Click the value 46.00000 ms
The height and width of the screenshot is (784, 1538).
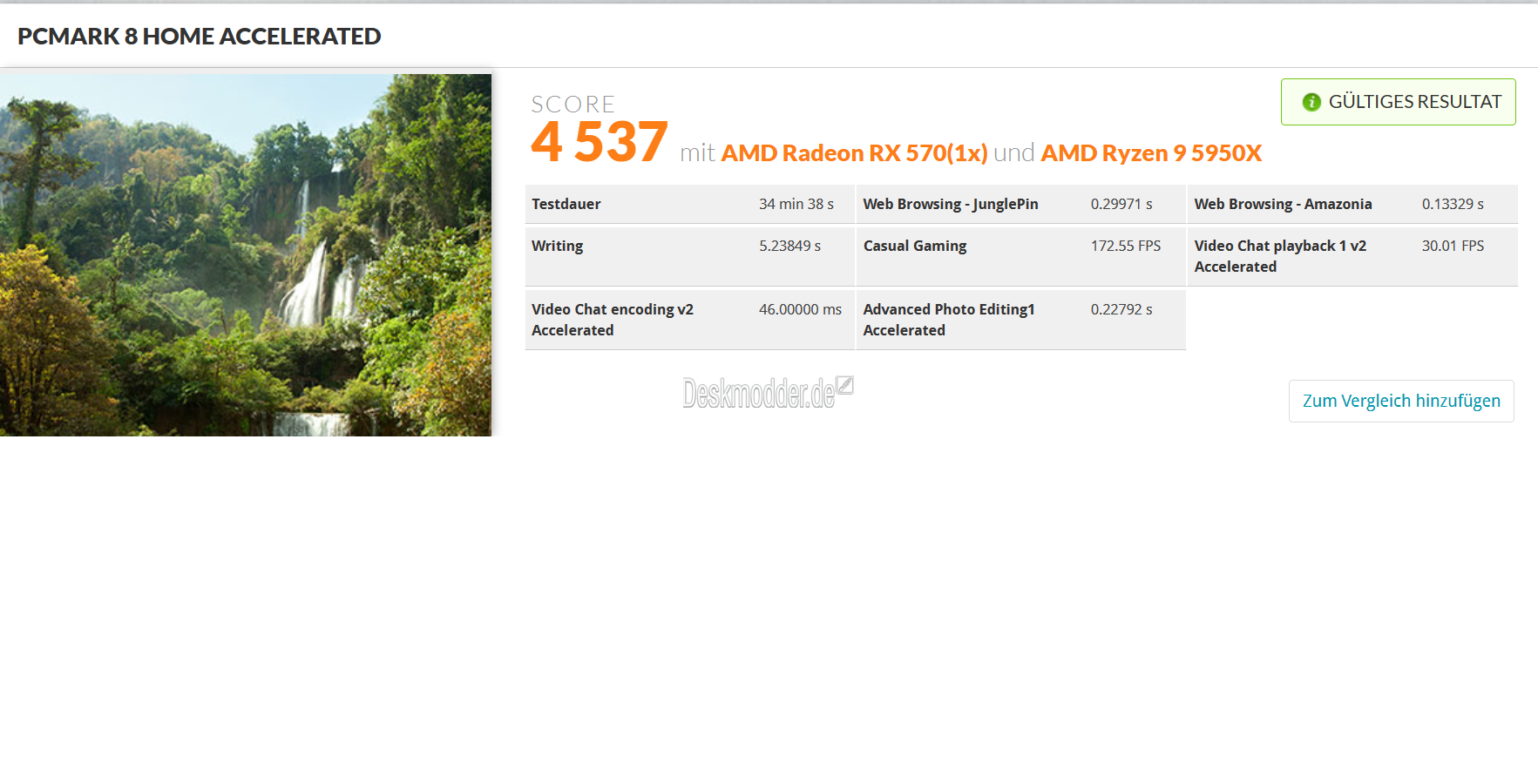[x=800, y=309]
